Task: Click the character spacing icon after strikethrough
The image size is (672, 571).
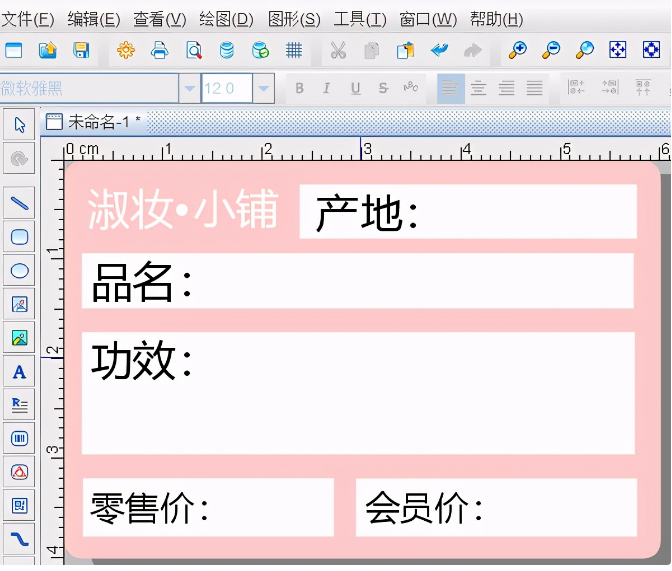Action: pos(411,87)
